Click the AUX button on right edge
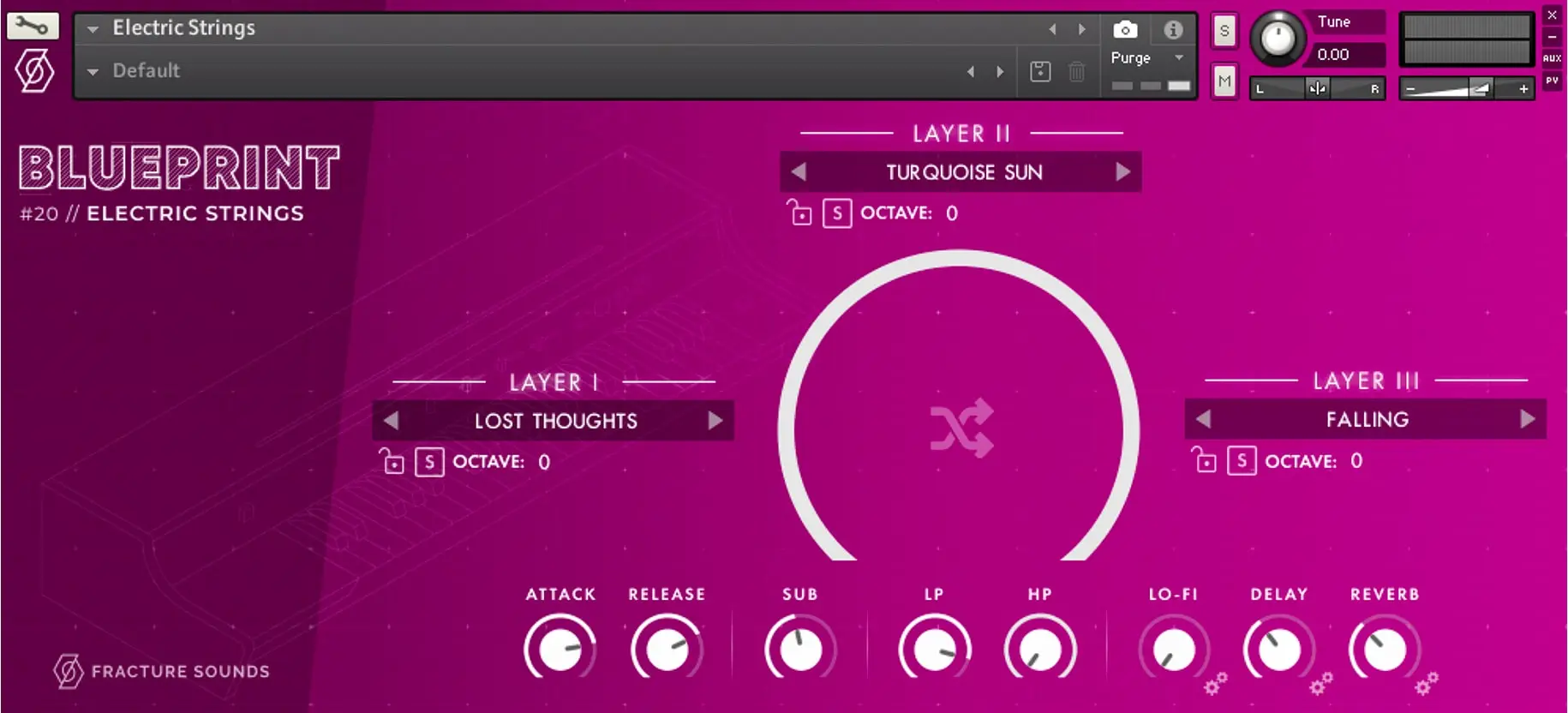Image resolution: width=1568 pixels, height=713 pixels. (x=1552, y=58)
